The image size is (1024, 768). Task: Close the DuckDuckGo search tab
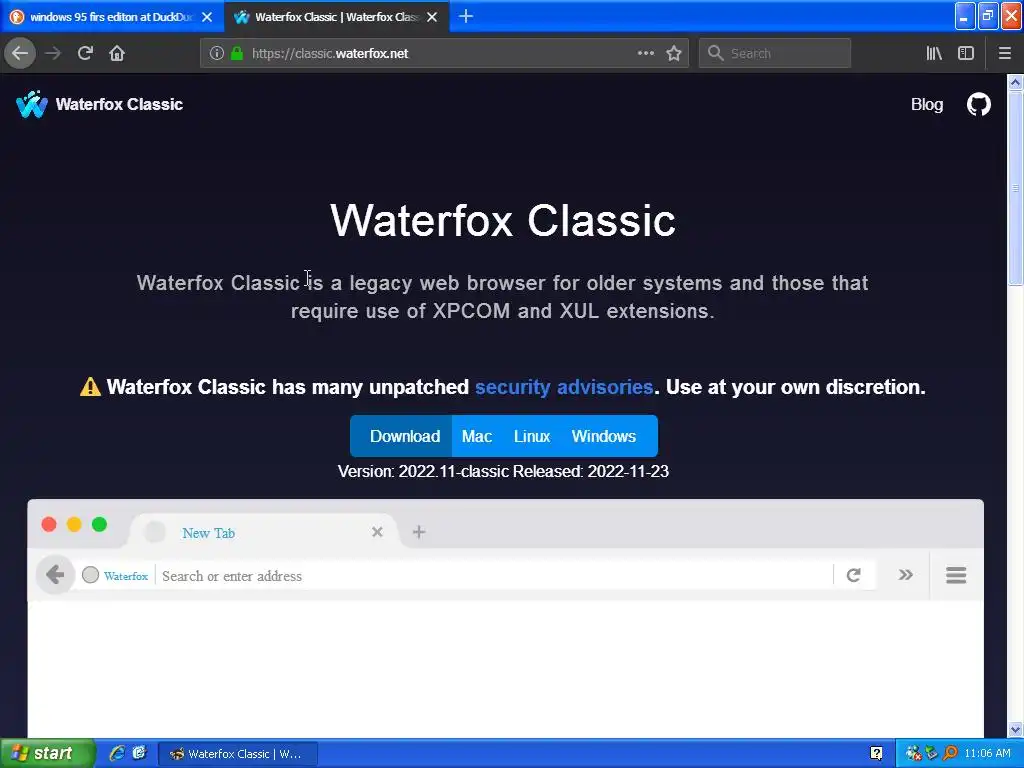pyautogui.click(x=207, y=17)
